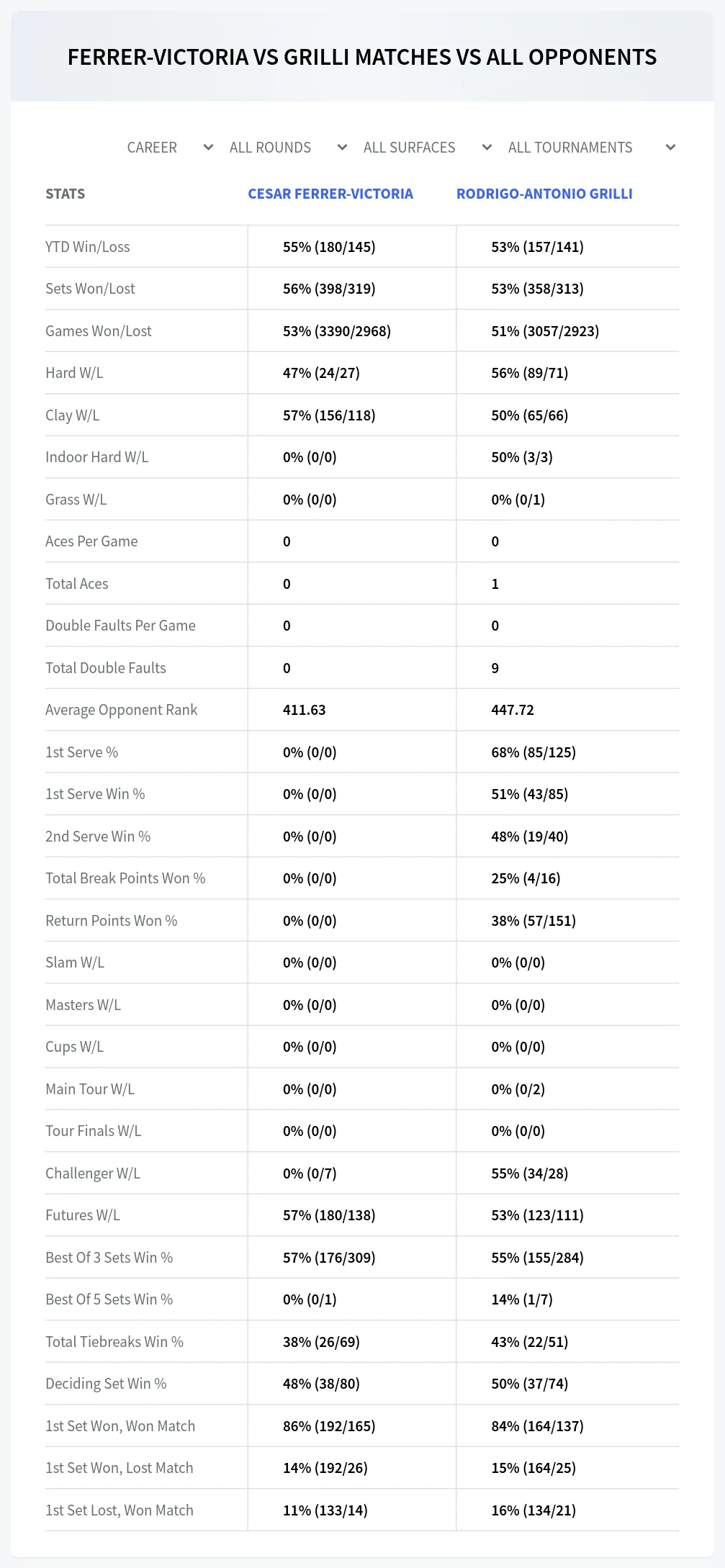Click the chevron beside ALL SURFACES
This screenshot has width=725, height=1568.
487,148
